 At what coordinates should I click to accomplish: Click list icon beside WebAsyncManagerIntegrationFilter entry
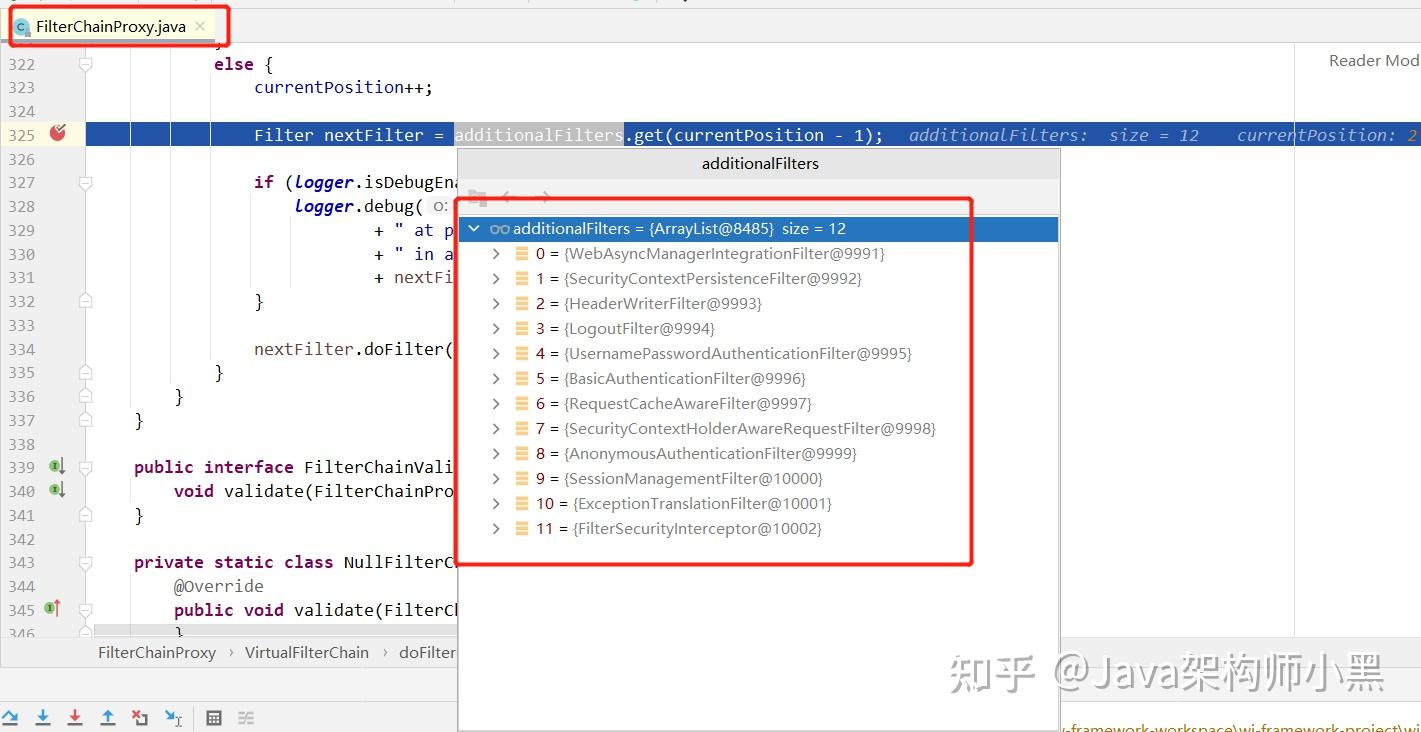(x=521, y=254)
